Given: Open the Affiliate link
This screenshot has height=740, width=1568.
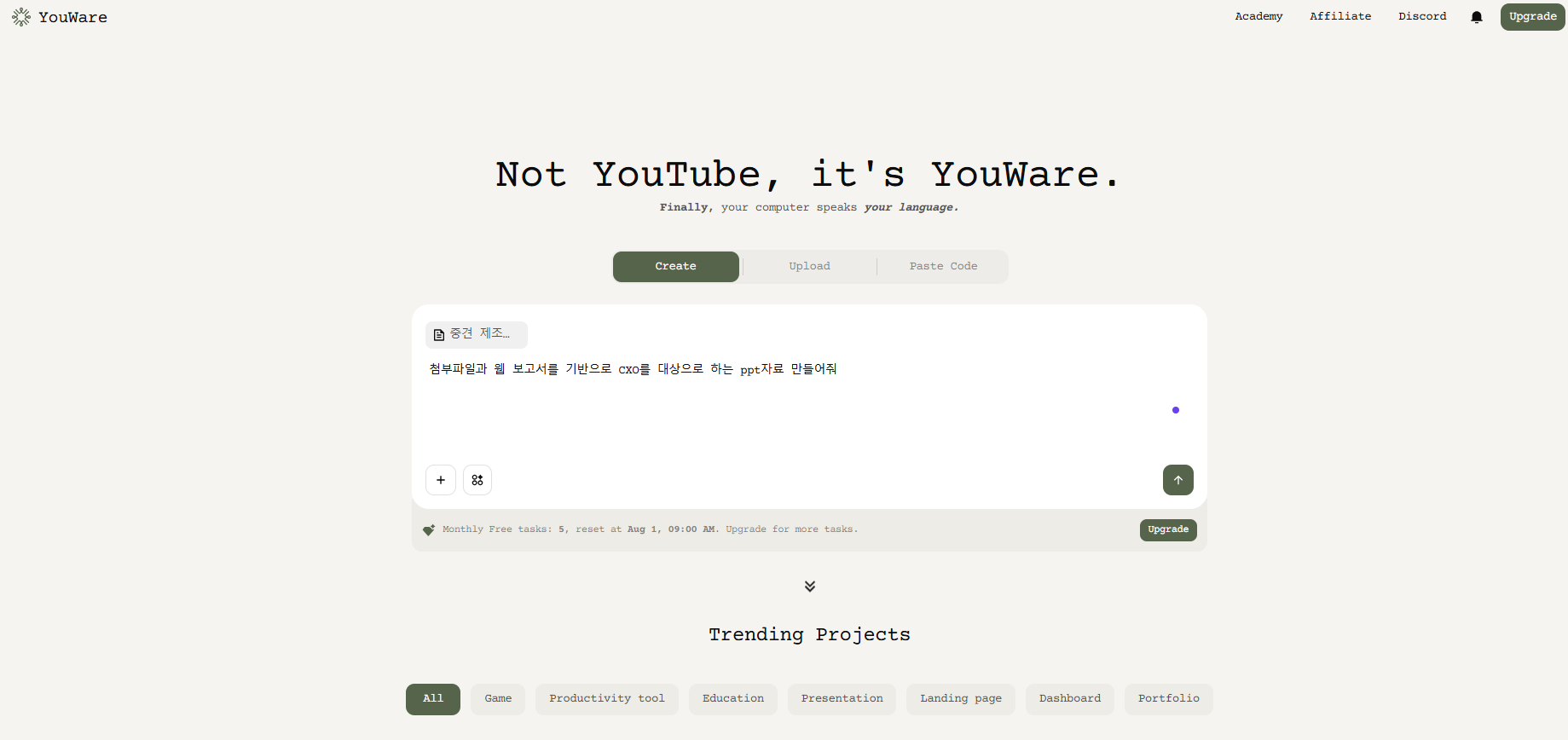Looking at the screenshot, I should click(x=1340, y=16).
